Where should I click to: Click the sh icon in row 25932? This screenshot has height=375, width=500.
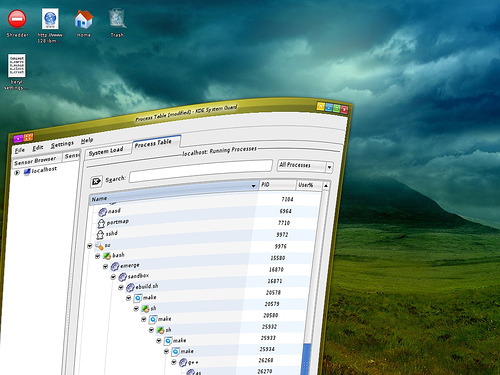click(160, 330)
